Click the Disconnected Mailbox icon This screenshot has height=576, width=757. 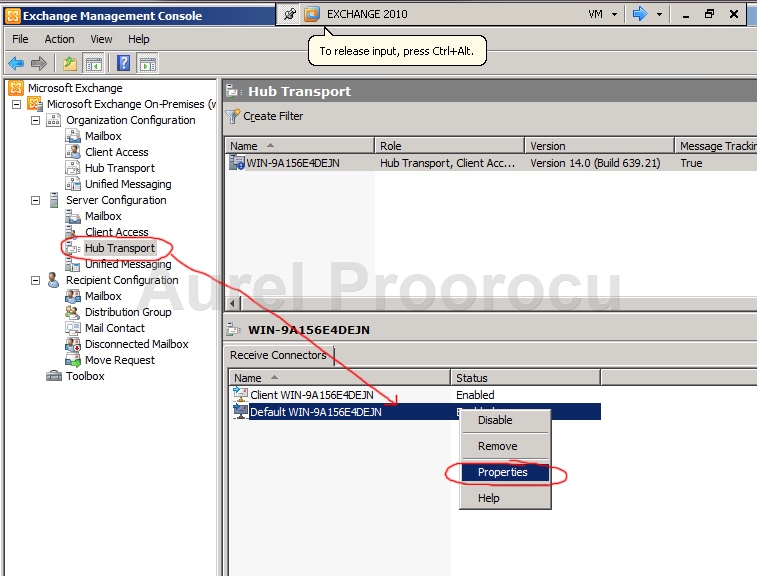pyautogui.click(x=72, y=344)
